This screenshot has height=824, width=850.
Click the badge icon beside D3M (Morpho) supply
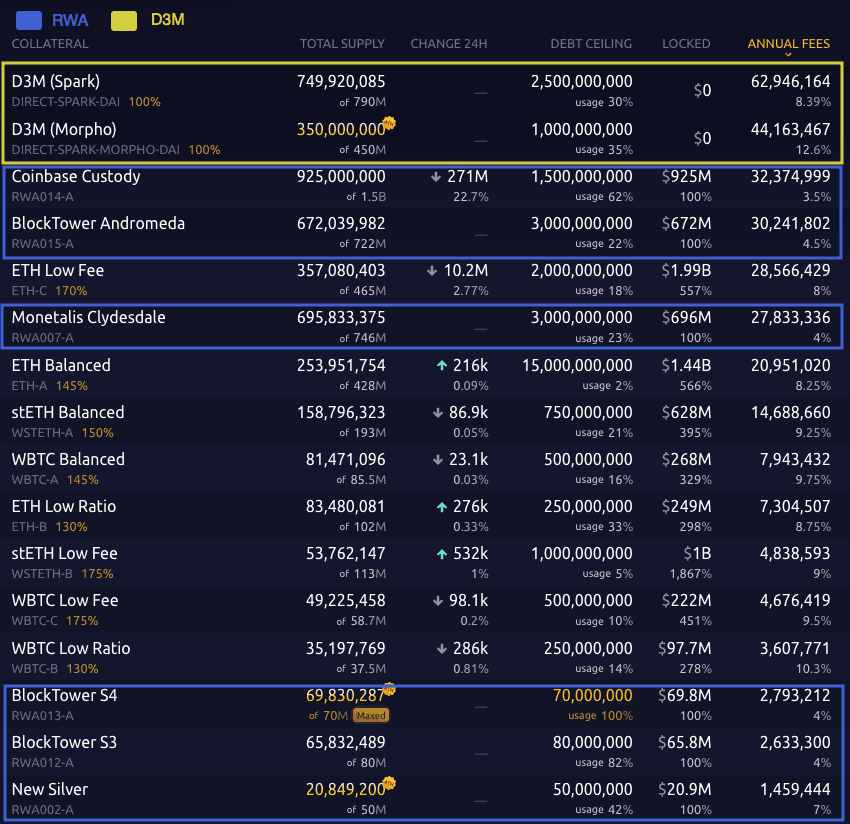coord(391,123)
